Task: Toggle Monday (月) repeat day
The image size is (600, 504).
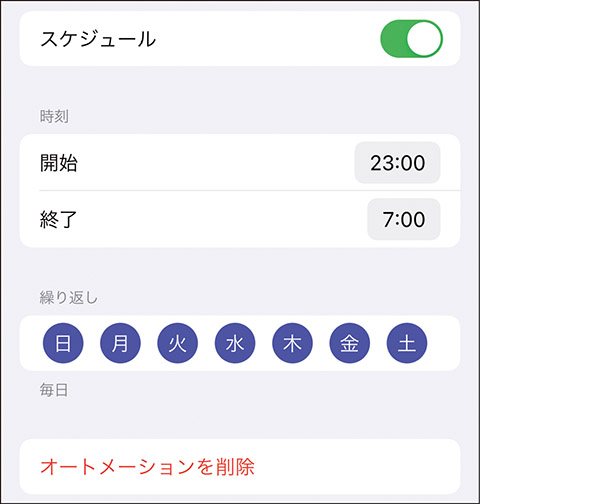Action: [x=120, y=344]
